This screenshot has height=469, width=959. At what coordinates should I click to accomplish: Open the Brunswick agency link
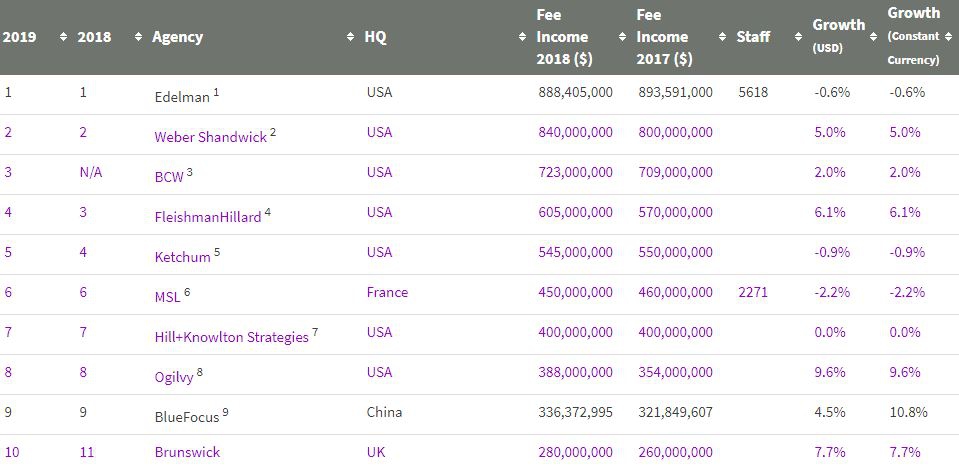[187, 452]
